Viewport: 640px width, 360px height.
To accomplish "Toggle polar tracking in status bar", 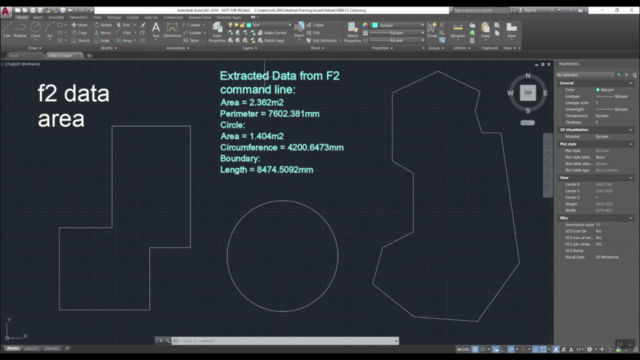I will 511,349.
